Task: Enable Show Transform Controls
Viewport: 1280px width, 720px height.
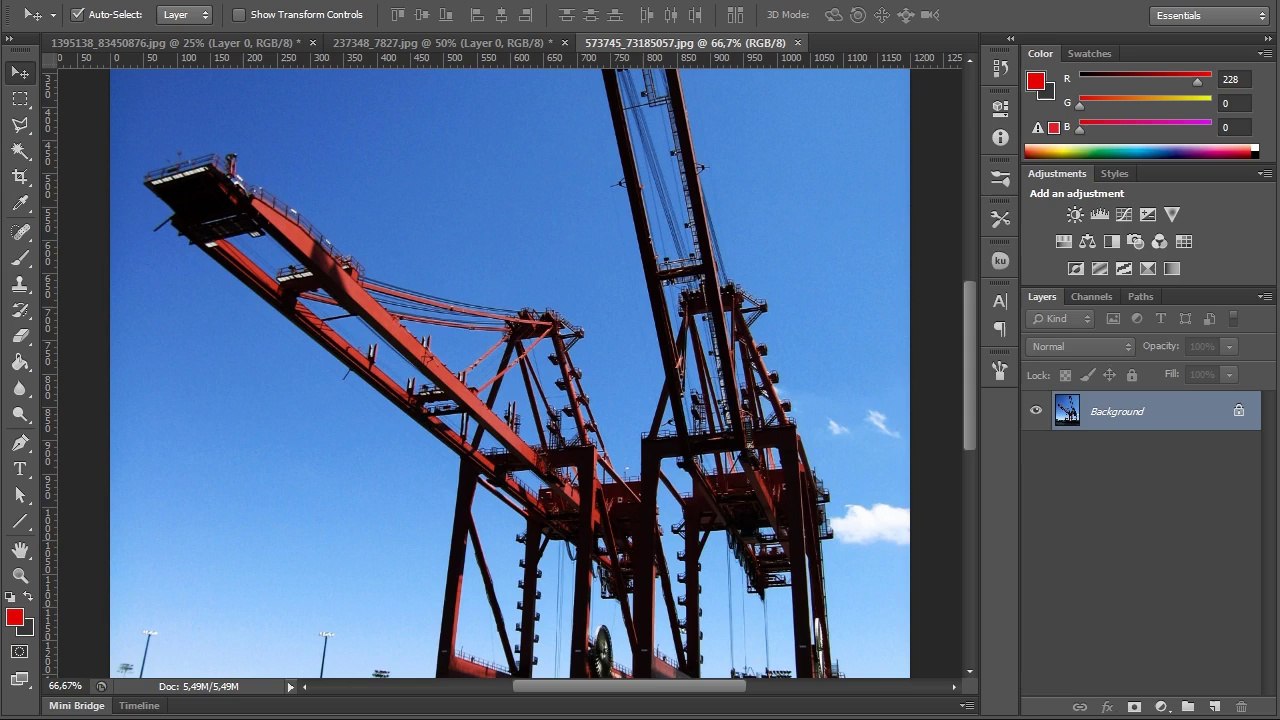Action: pos(239,15)
